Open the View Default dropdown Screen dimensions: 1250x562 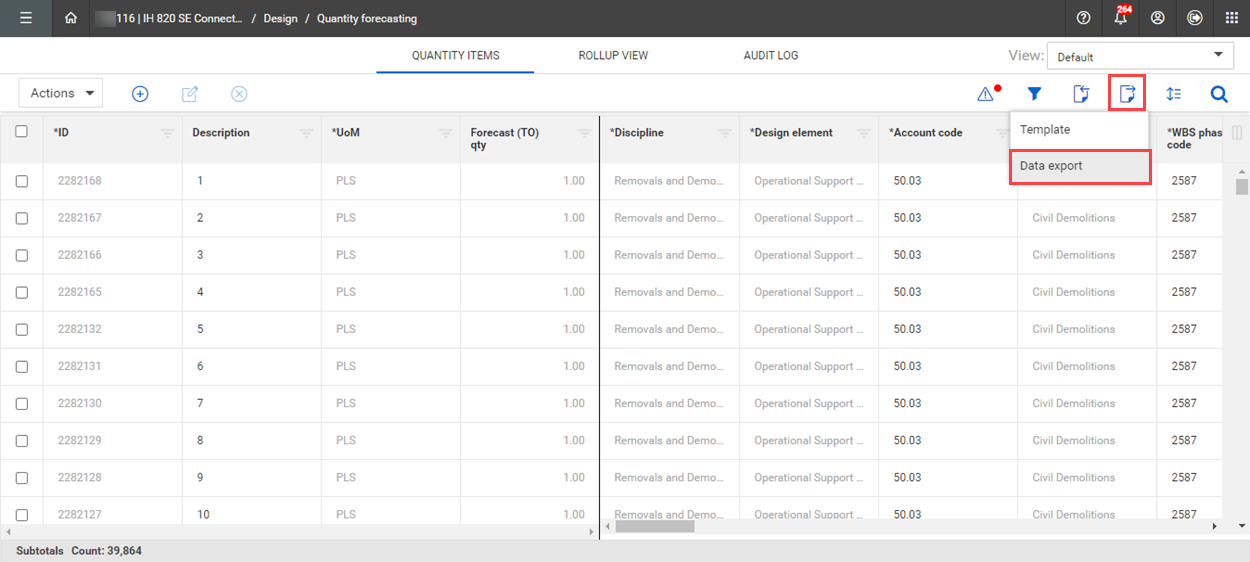[1140, 57]
